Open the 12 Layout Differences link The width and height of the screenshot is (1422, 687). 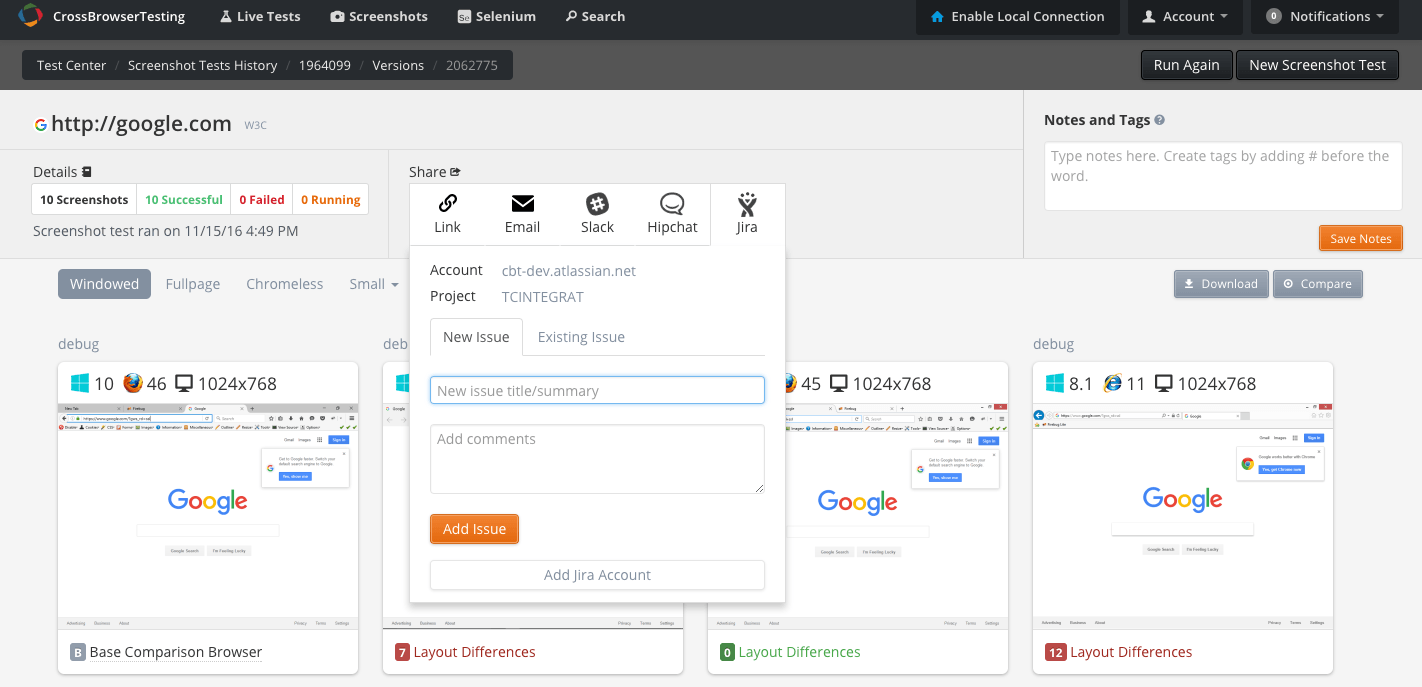click(1131, 652)
